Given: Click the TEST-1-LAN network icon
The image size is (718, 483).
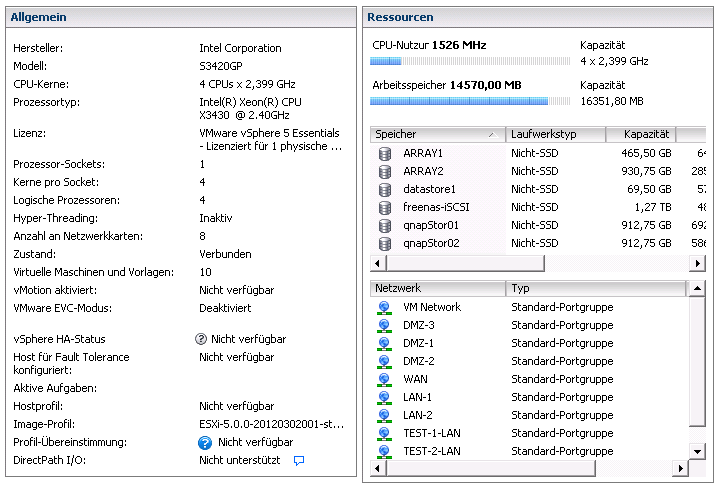Looking at the screenshot, I should (384, 434).
